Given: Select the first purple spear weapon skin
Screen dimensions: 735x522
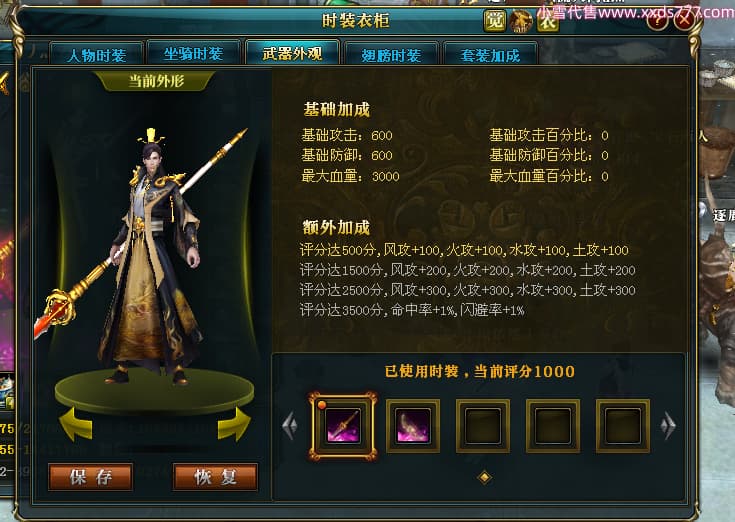Looking at the screenshot, I should [343, 426].
